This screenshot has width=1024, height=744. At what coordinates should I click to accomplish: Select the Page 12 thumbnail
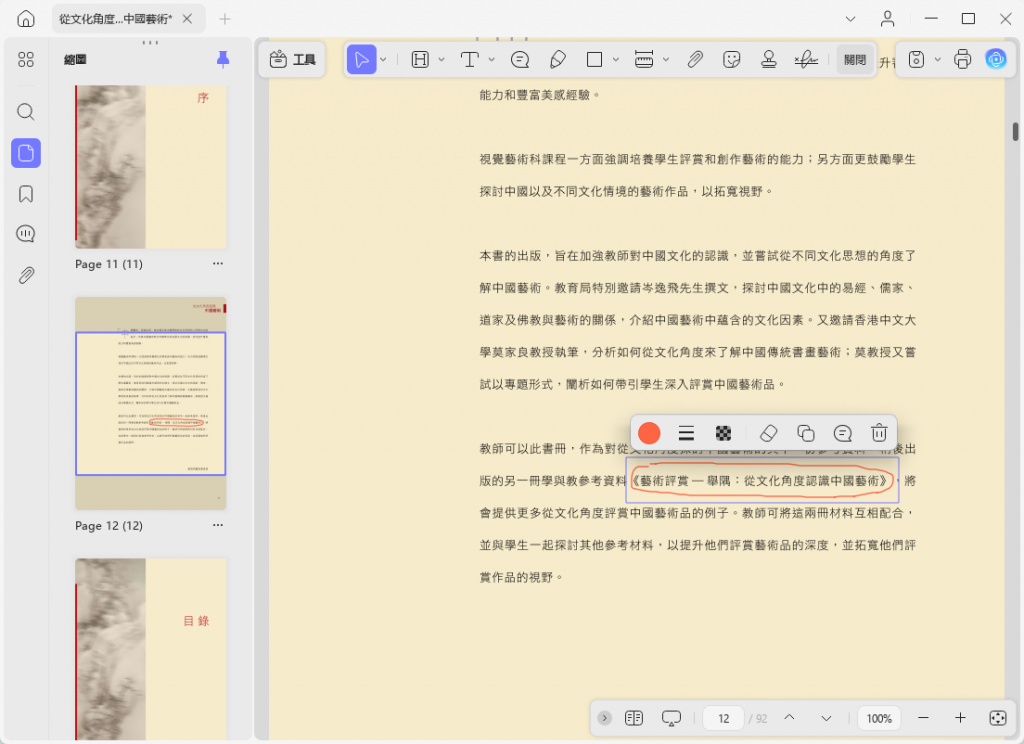point(151,403)
